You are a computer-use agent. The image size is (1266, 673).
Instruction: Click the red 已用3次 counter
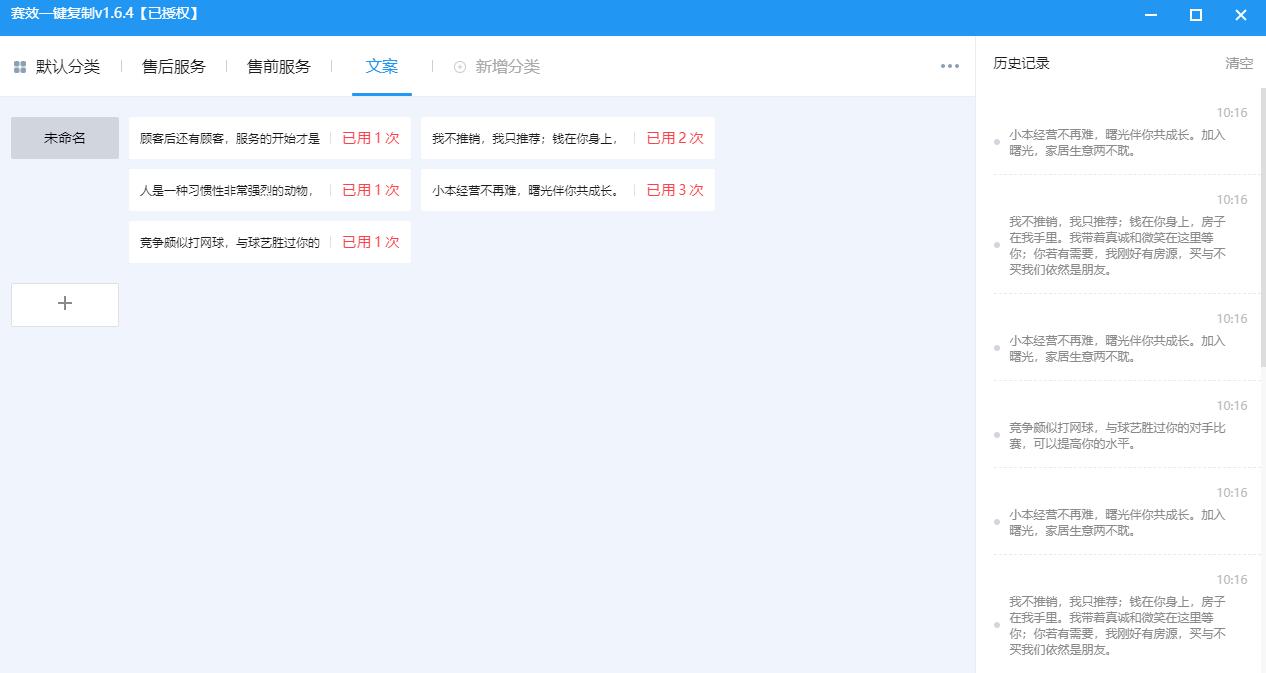tap(674, 188)
